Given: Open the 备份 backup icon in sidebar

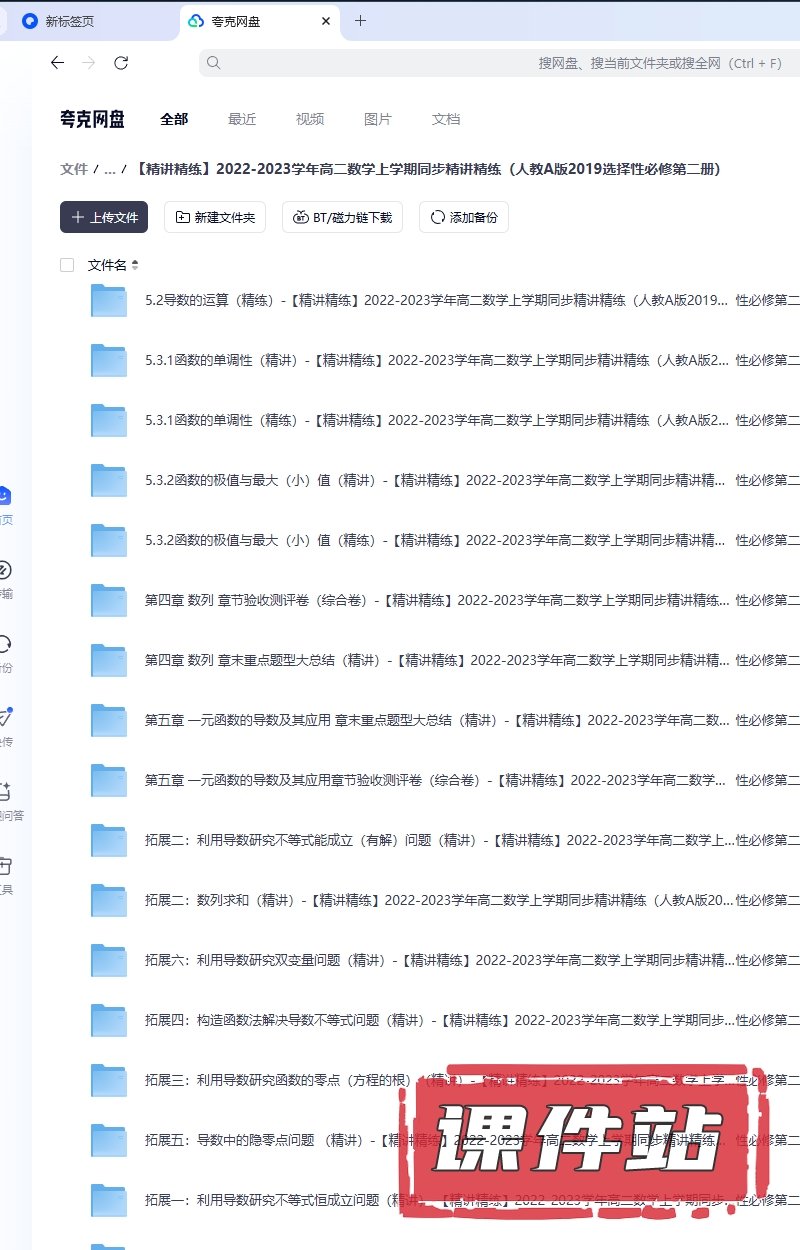Looking at the screenshot, I should (5, 644).
